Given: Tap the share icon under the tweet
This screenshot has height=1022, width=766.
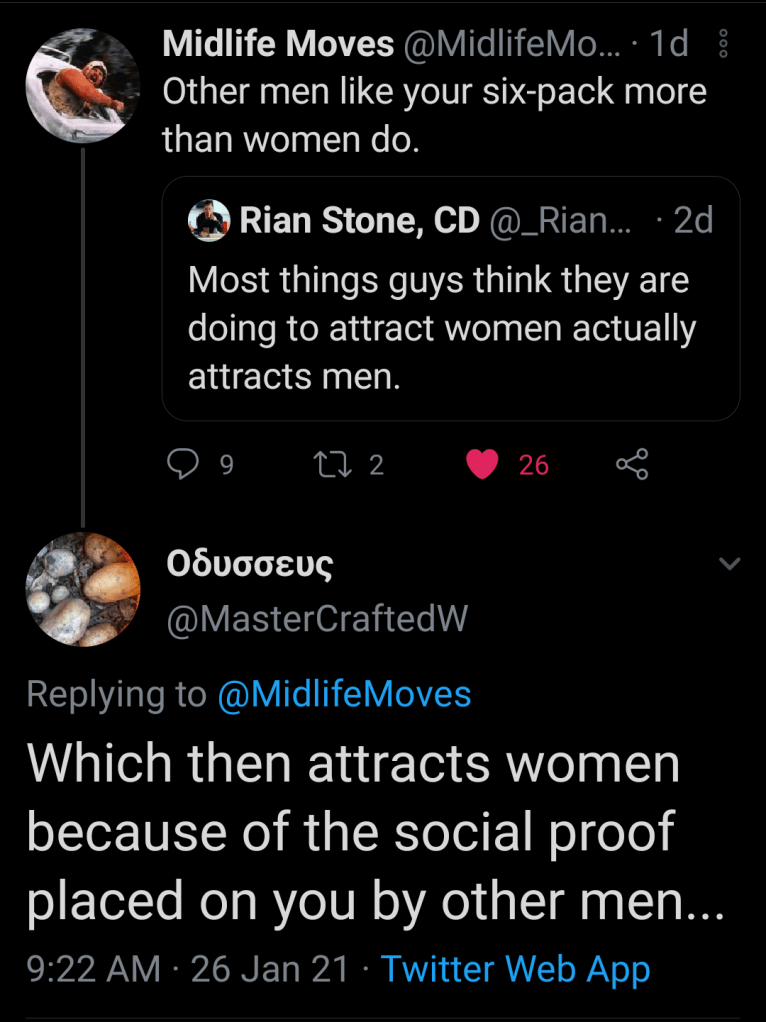Looking at the screenshot, I should (x=632, y=463).
